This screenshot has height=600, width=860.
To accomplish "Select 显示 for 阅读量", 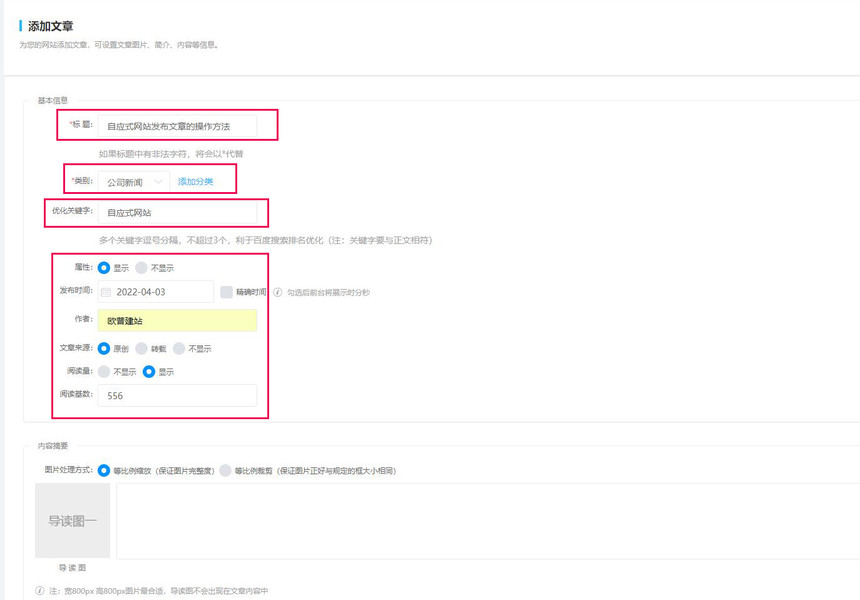I will pos(149,372).
